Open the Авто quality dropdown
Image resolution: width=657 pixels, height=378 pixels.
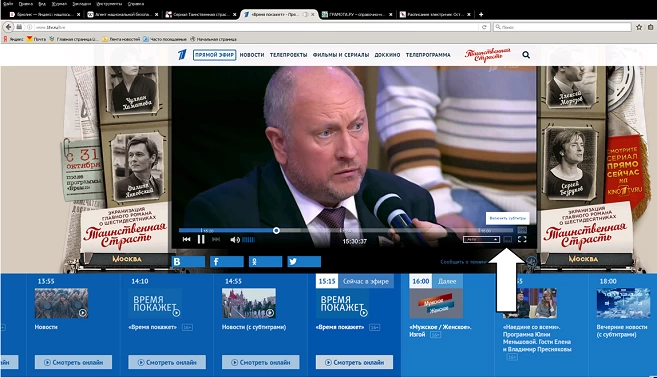point(481,239)
